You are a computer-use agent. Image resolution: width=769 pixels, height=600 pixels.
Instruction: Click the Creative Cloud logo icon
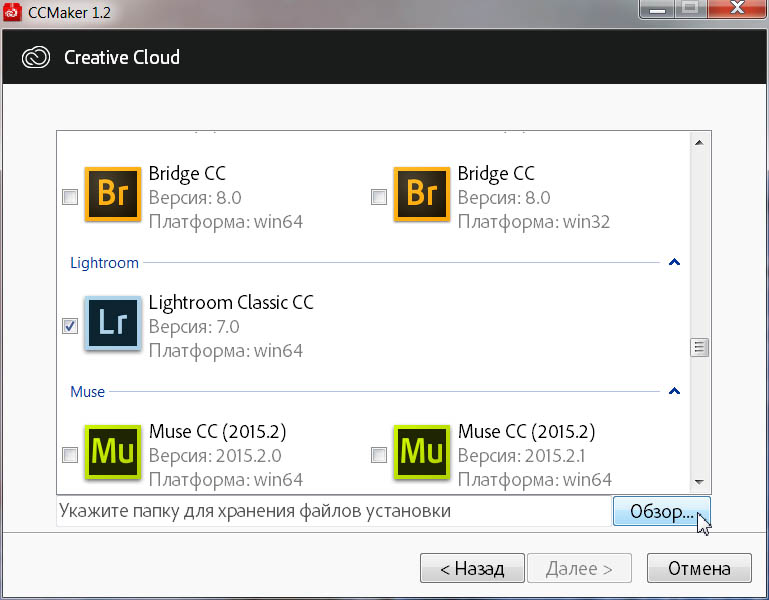pyautogui.click(x=36, y=57)
